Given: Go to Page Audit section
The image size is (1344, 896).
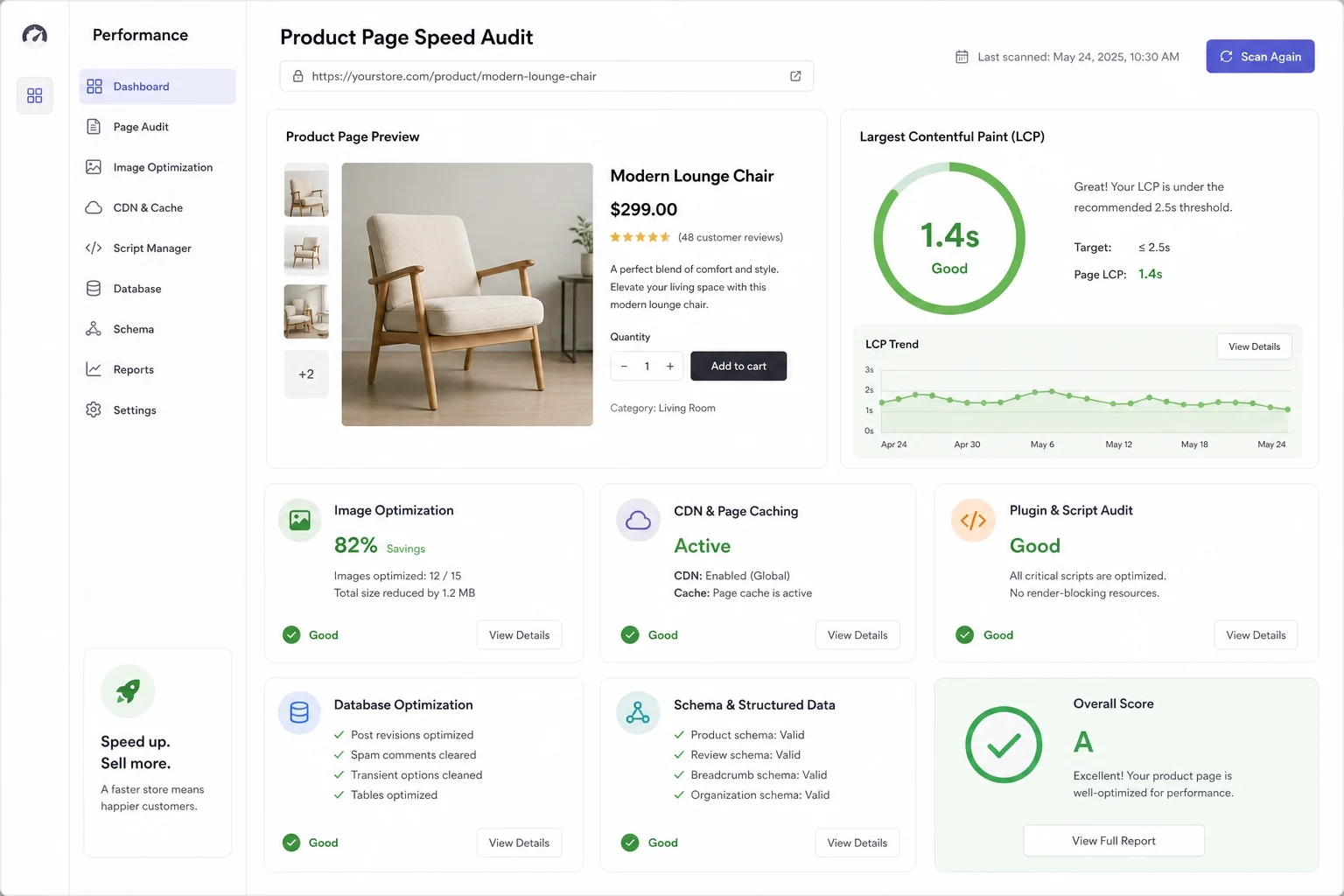Looking at the screenshot, I should click(157, 127).
